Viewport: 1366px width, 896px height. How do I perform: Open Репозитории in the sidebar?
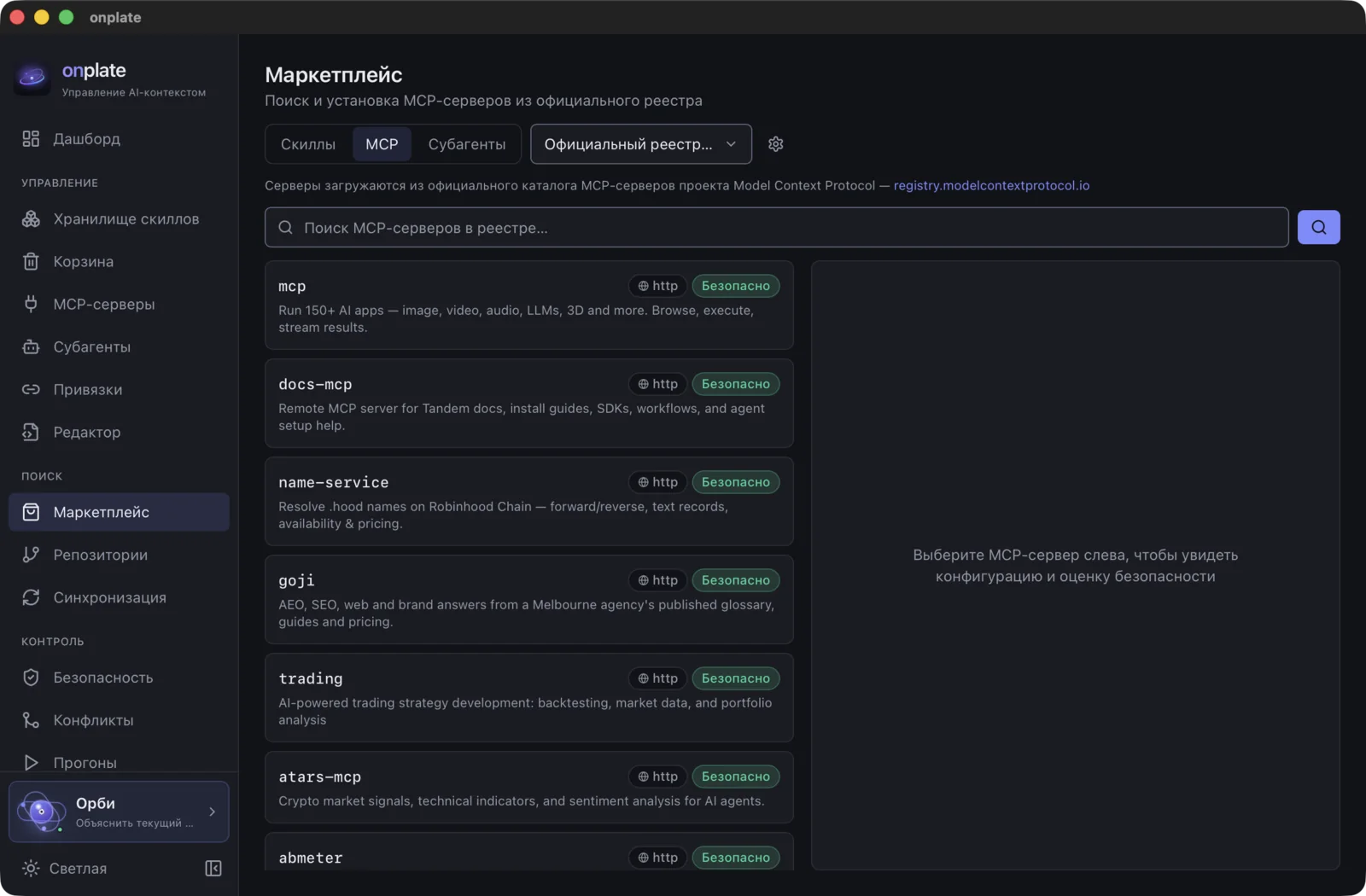(x=119, y=555)
